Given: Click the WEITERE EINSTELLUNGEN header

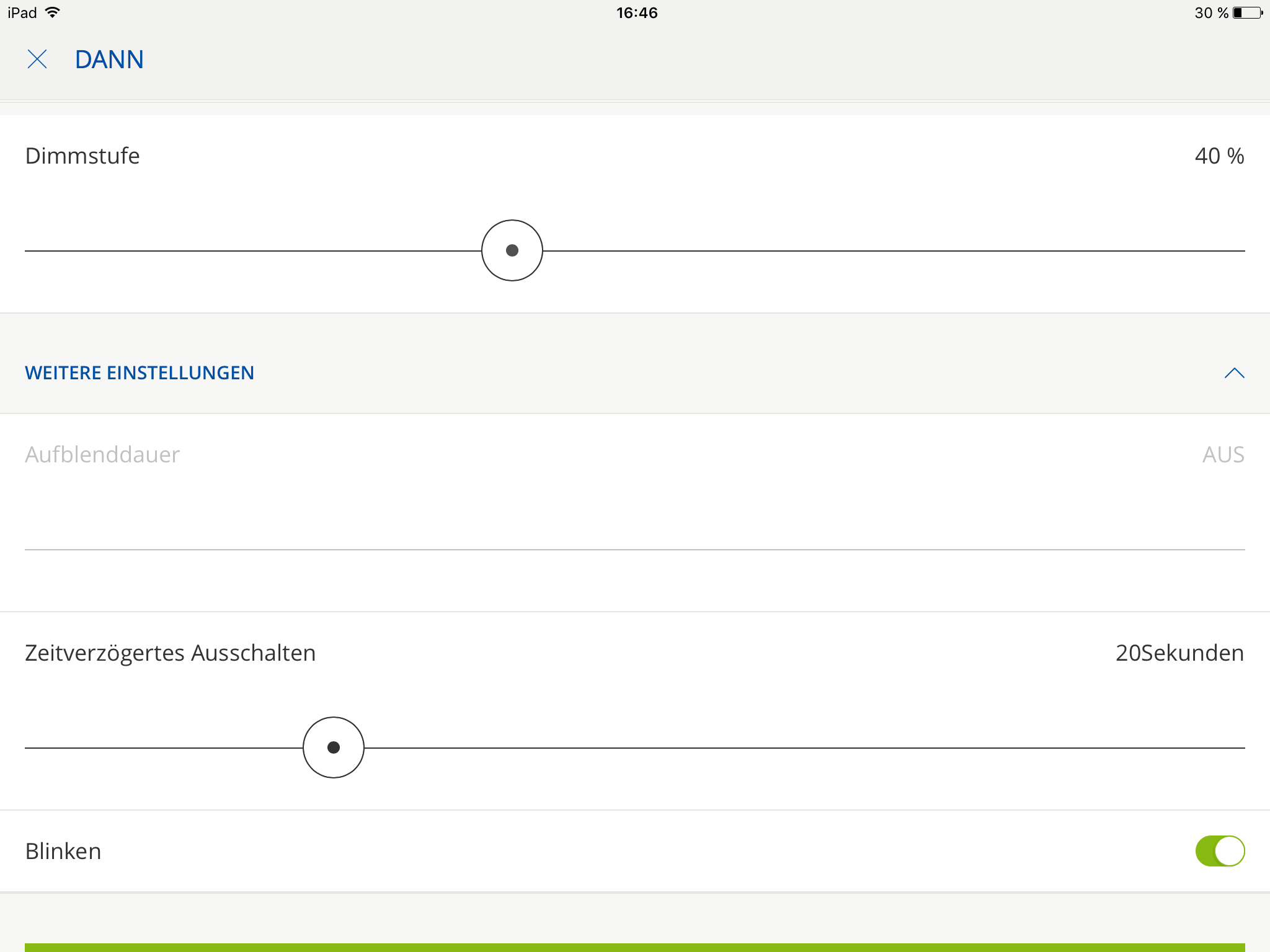Looking at the screenshot, I should [x=140, y=373].
